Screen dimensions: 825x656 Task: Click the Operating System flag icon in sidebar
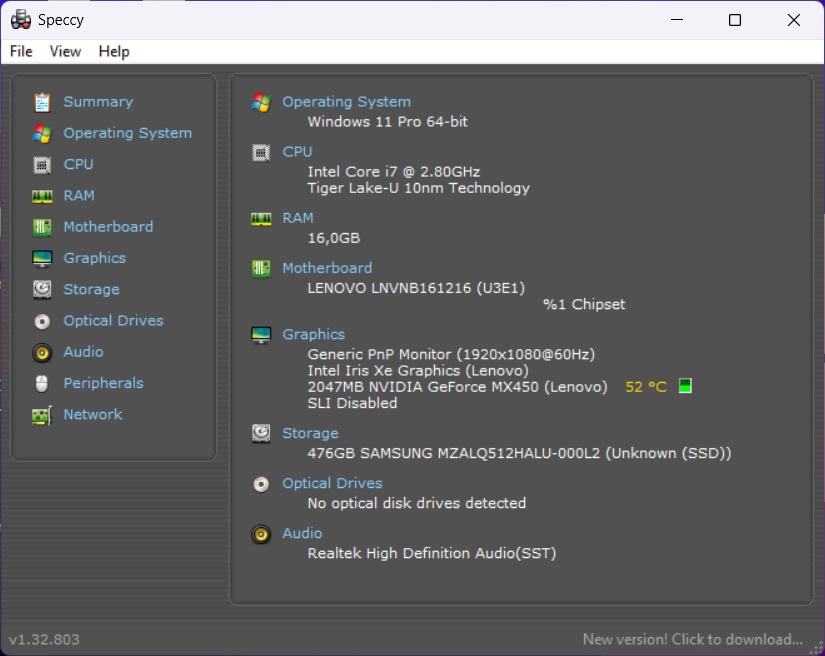pyautogui.click(x=42, y=134)
